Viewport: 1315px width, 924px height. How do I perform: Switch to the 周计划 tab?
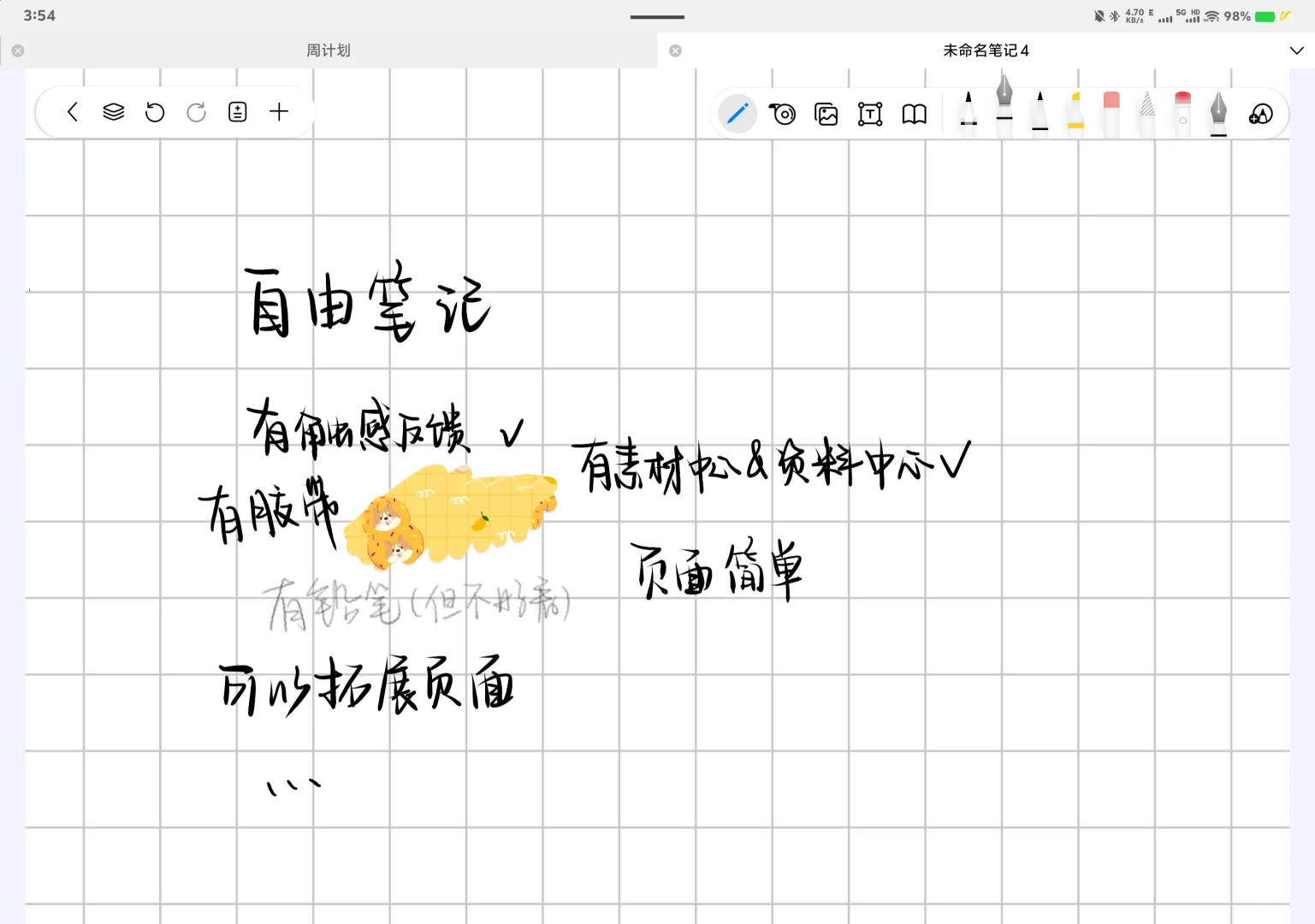(328, 50)
